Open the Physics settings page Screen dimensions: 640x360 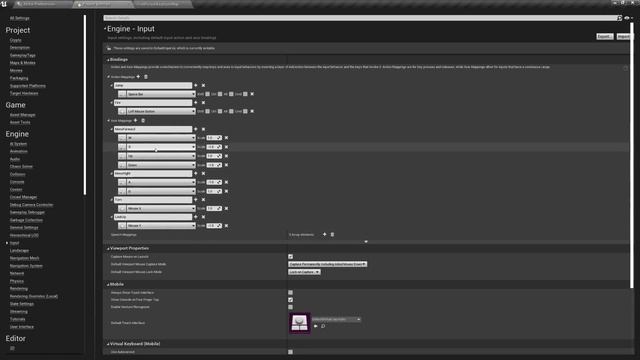click(x=16, y=281)
